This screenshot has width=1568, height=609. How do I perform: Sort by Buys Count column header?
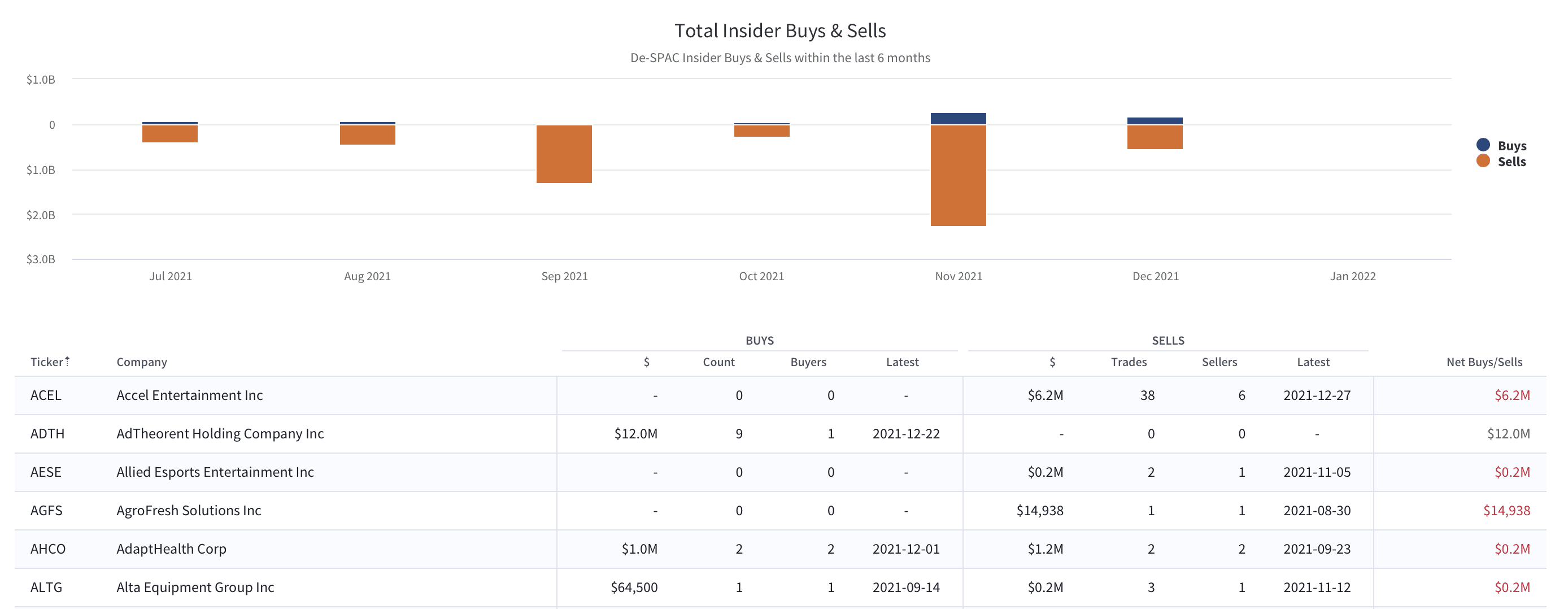[719, 362]
